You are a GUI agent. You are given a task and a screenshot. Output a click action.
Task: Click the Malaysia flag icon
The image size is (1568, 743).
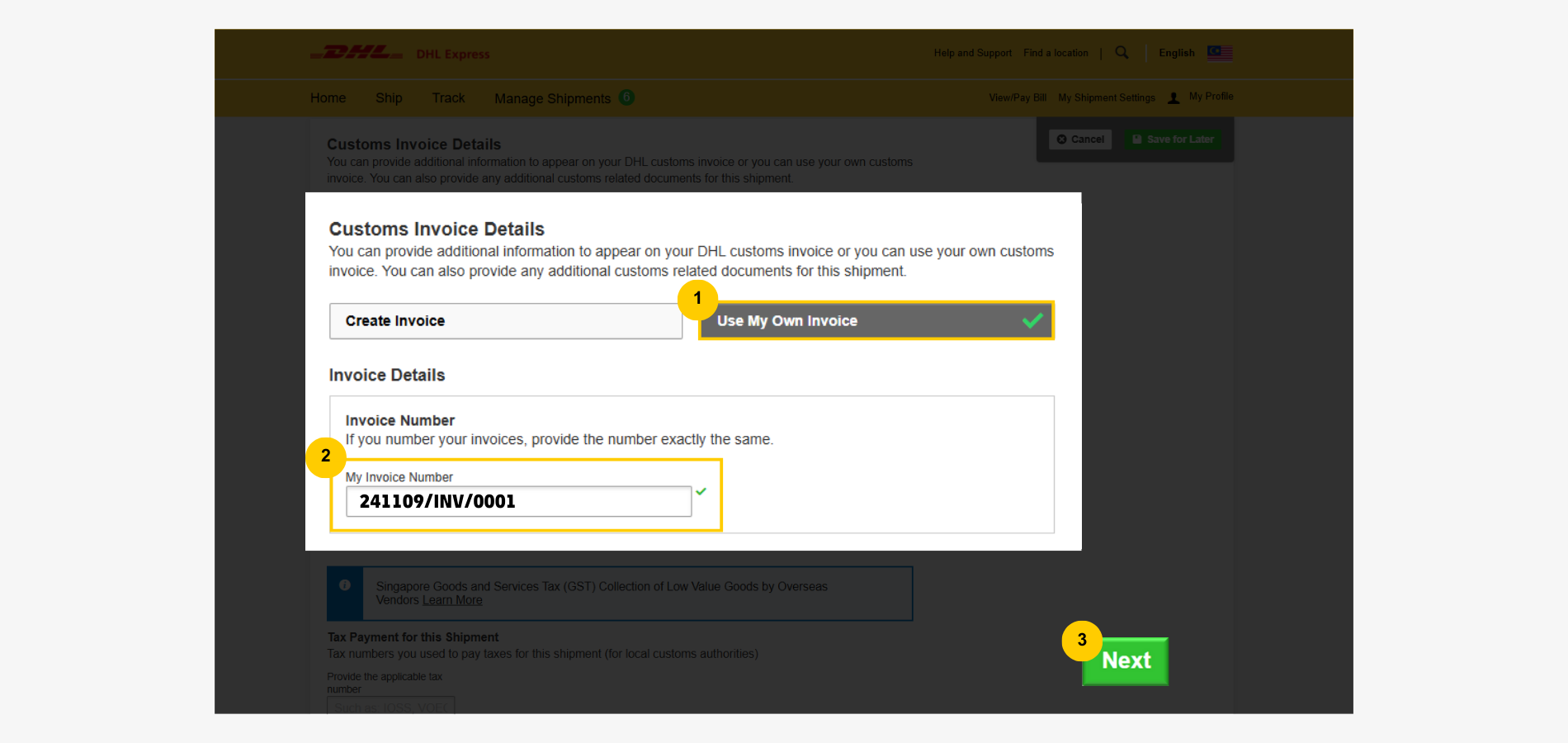coord(1220,53)
